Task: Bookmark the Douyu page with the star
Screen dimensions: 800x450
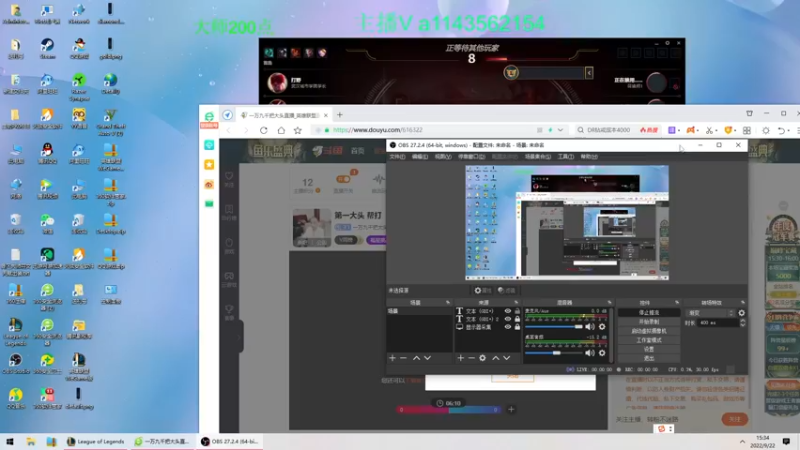Action: click(x=298, y=130)
